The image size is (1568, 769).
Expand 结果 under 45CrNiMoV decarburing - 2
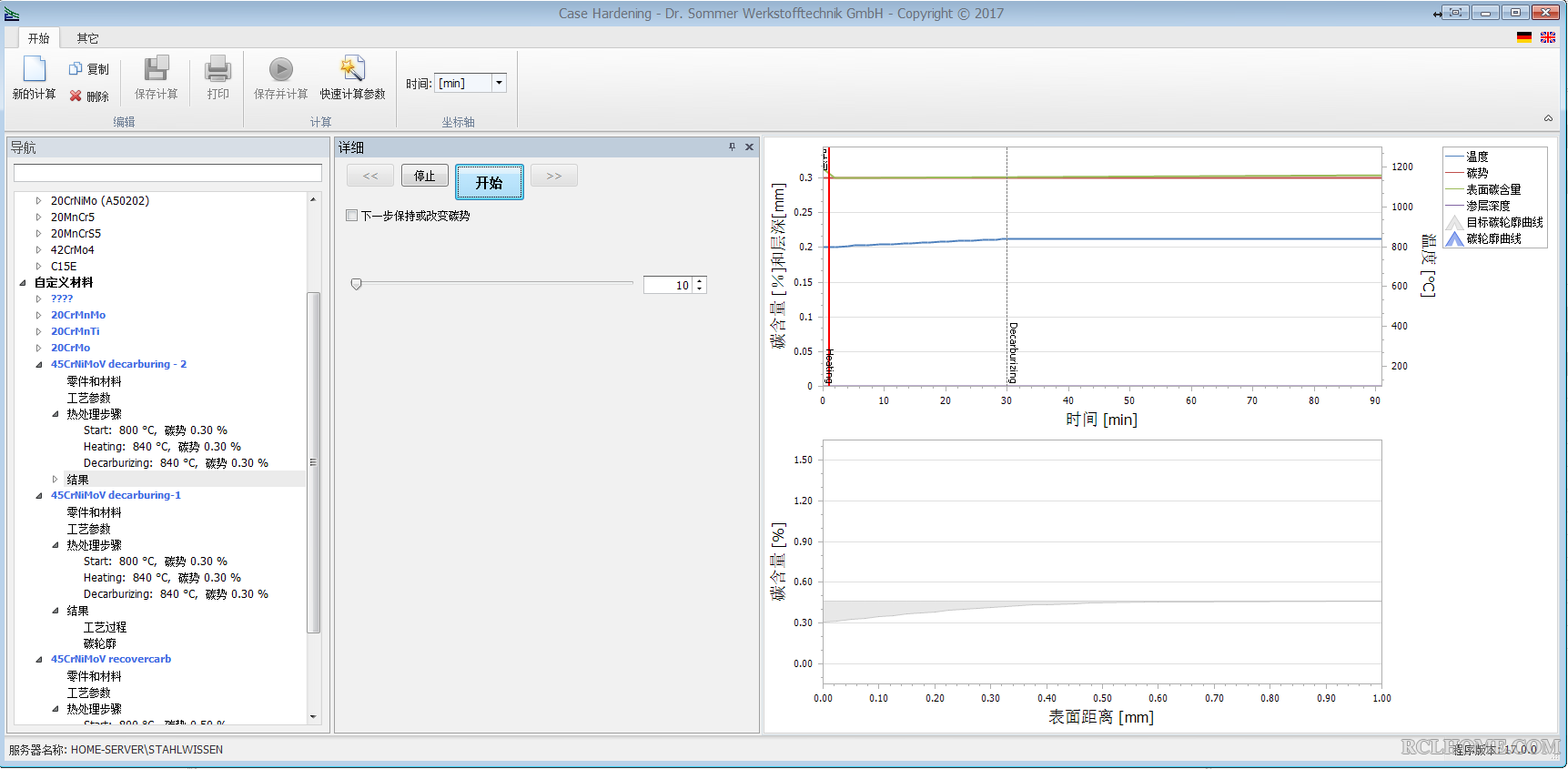pos(55,479)
